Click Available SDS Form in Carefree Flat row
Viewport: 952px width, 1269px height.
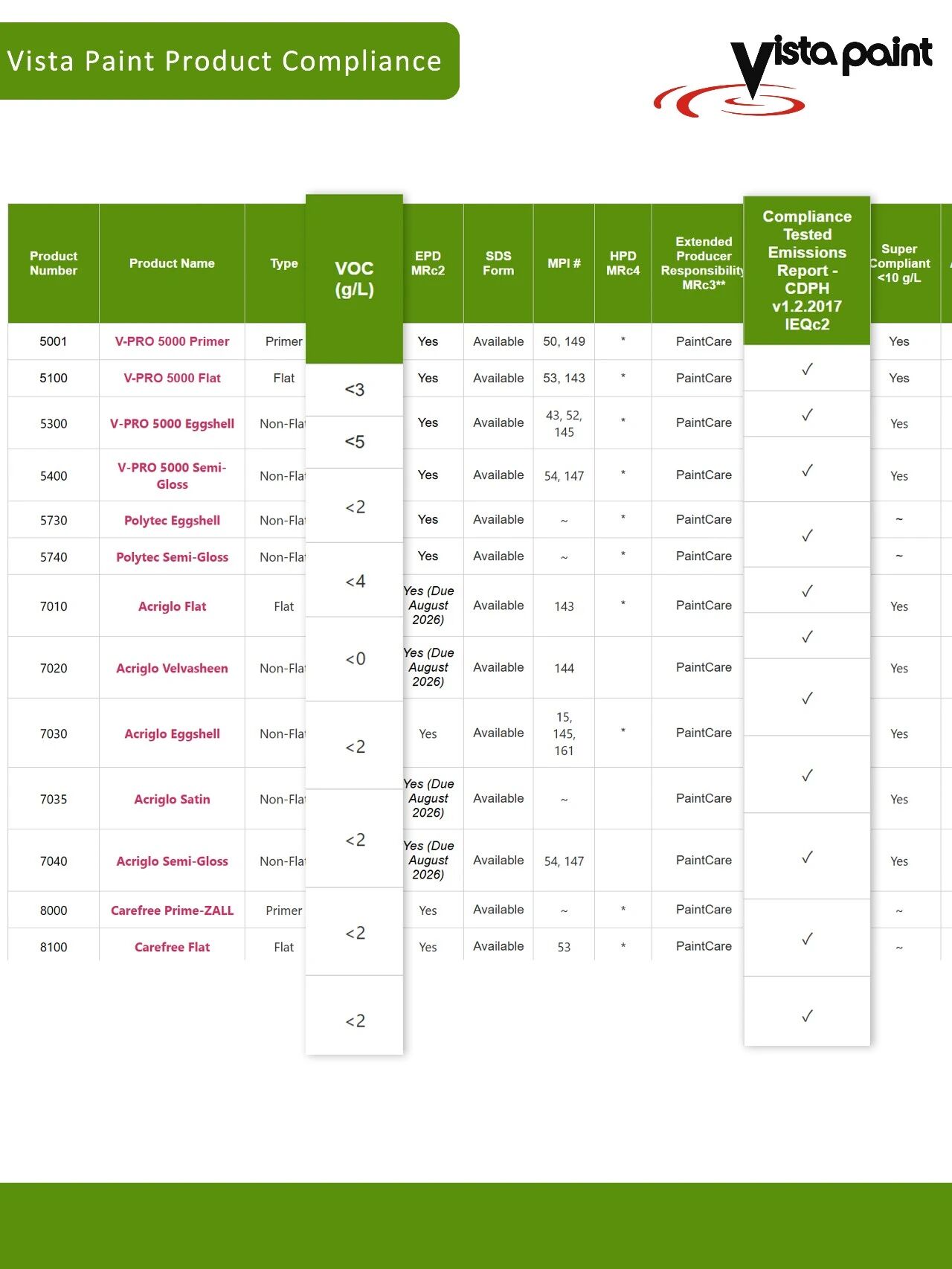pyautogui.click(x=498, y=946)
